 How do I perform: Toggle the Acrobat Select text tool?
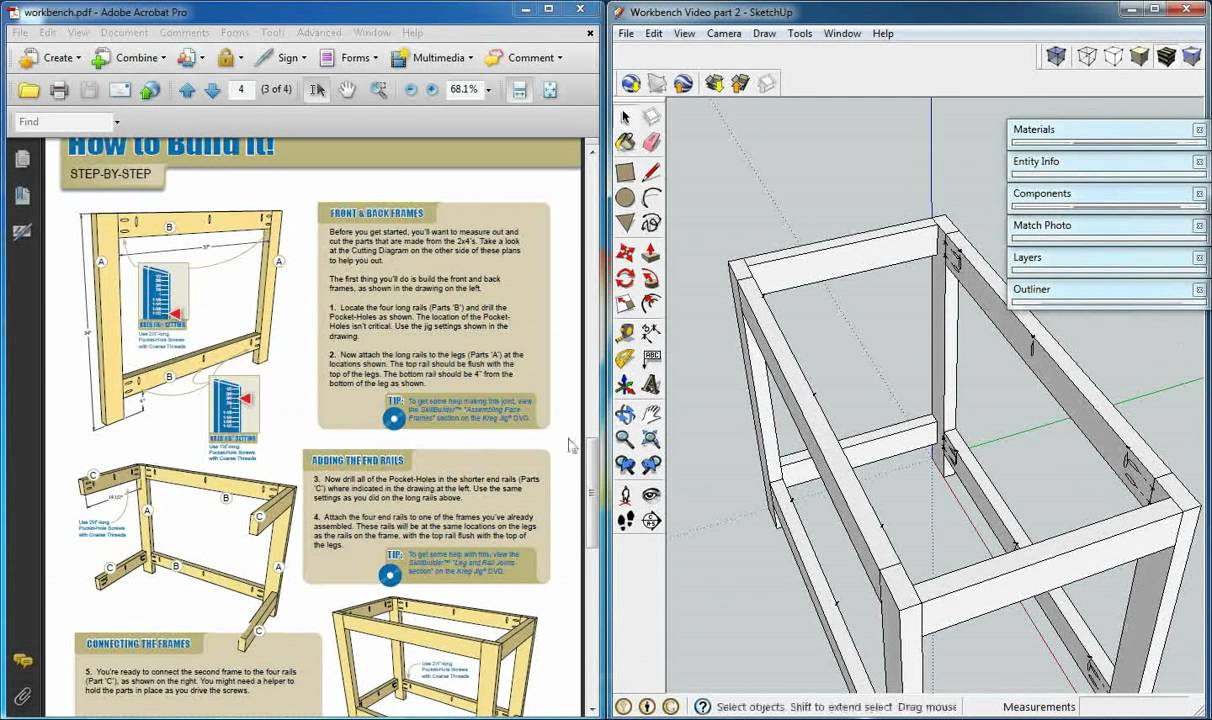(x=317, y=90)
